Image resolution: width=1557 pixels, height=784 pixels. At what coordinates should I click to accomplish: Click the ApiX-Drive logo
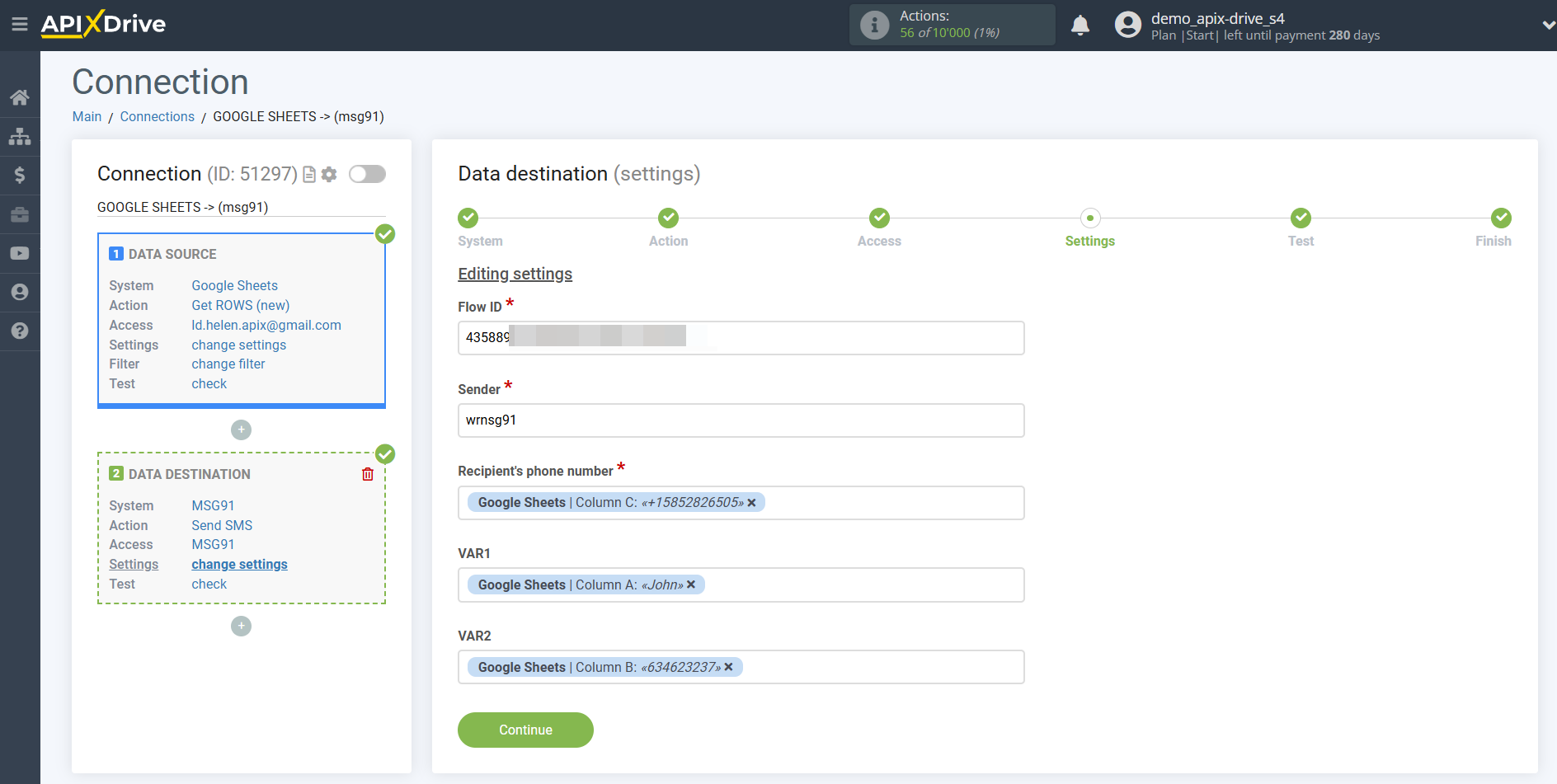[x=103, y=24]
